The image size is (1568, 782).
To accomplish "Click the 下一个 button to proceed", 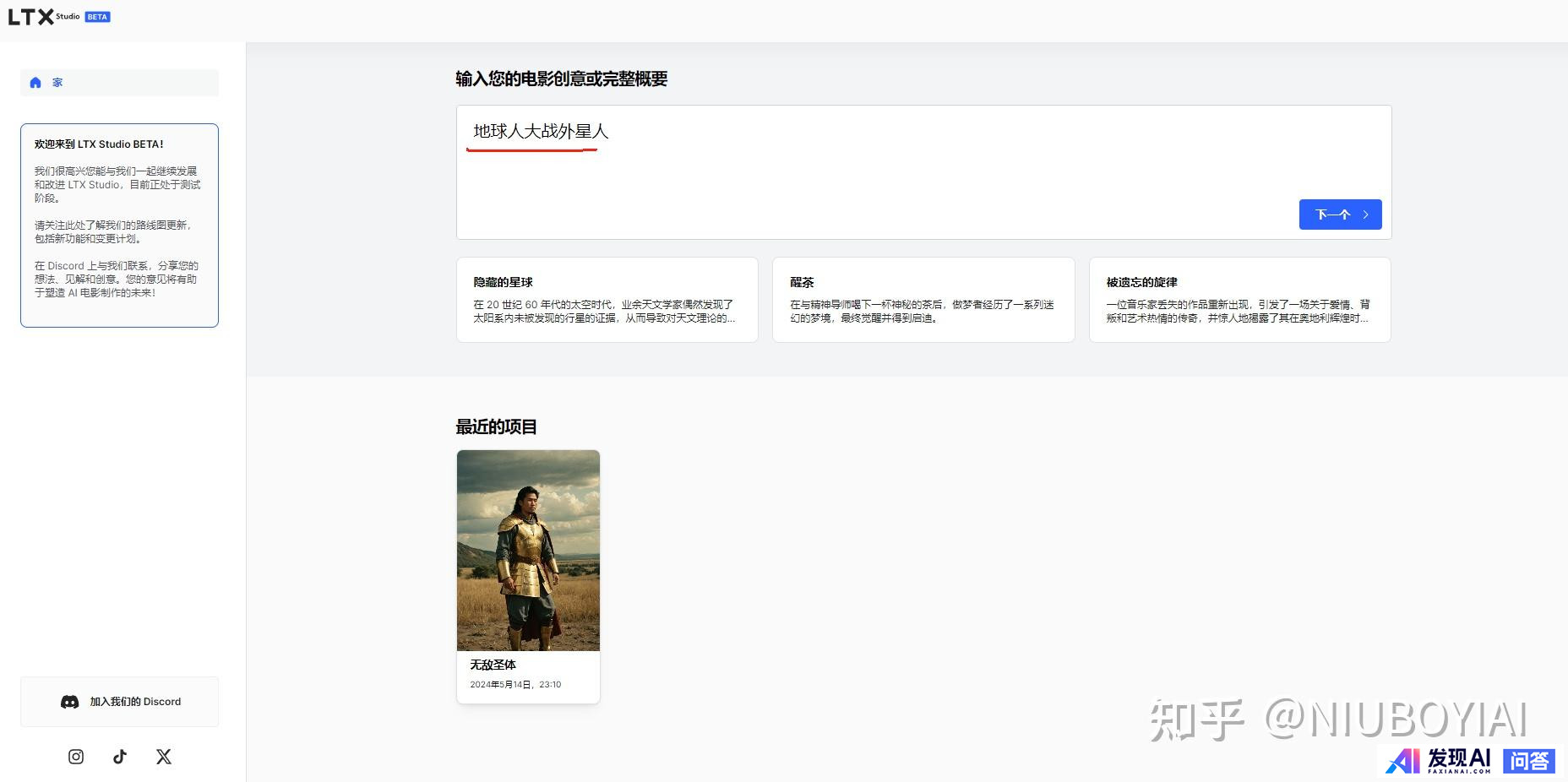I will 1340,215.
